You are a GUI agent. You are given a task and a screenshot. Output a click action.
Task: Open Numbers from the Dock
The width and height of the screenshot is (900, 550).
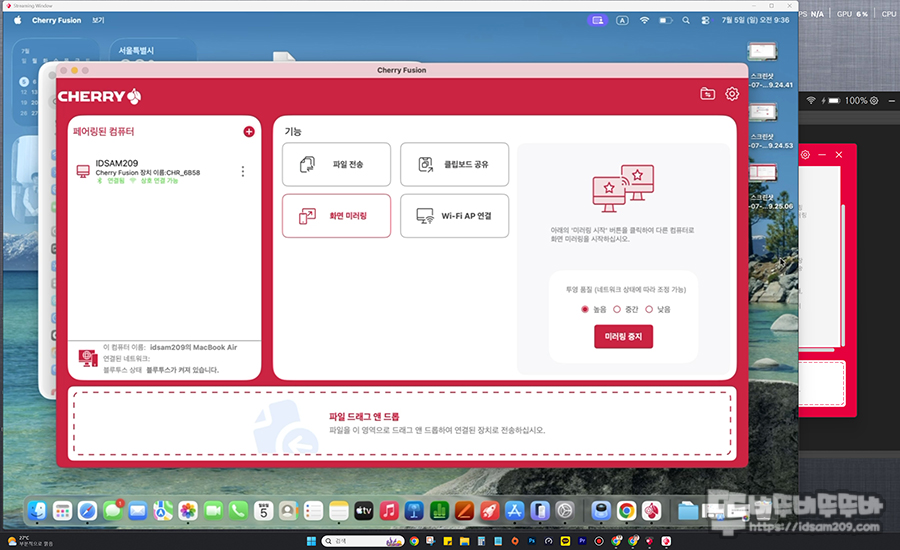point(439,510)
